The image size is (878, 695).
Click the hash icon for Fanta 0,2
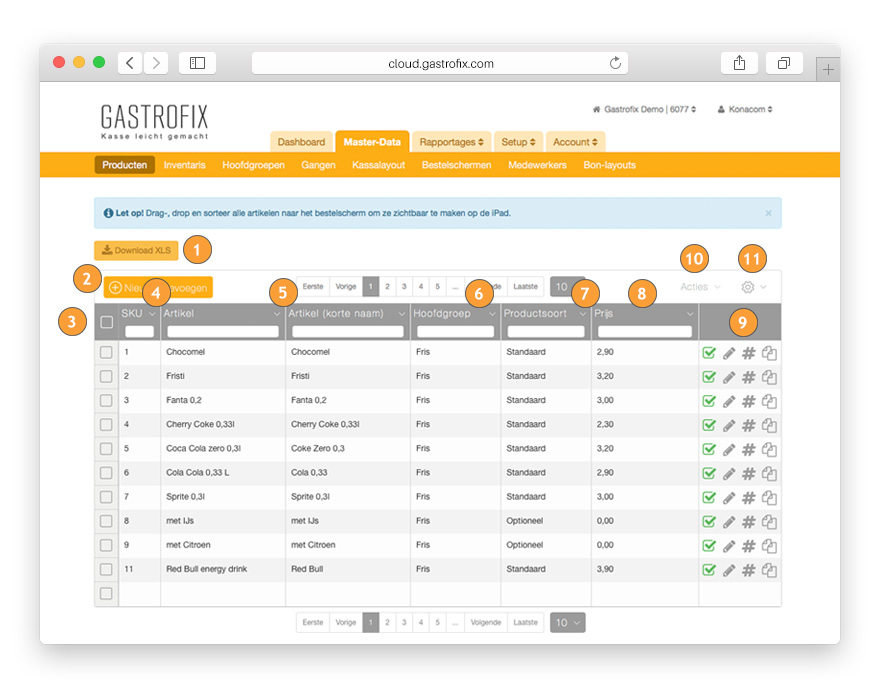click(x=748, y=401)
